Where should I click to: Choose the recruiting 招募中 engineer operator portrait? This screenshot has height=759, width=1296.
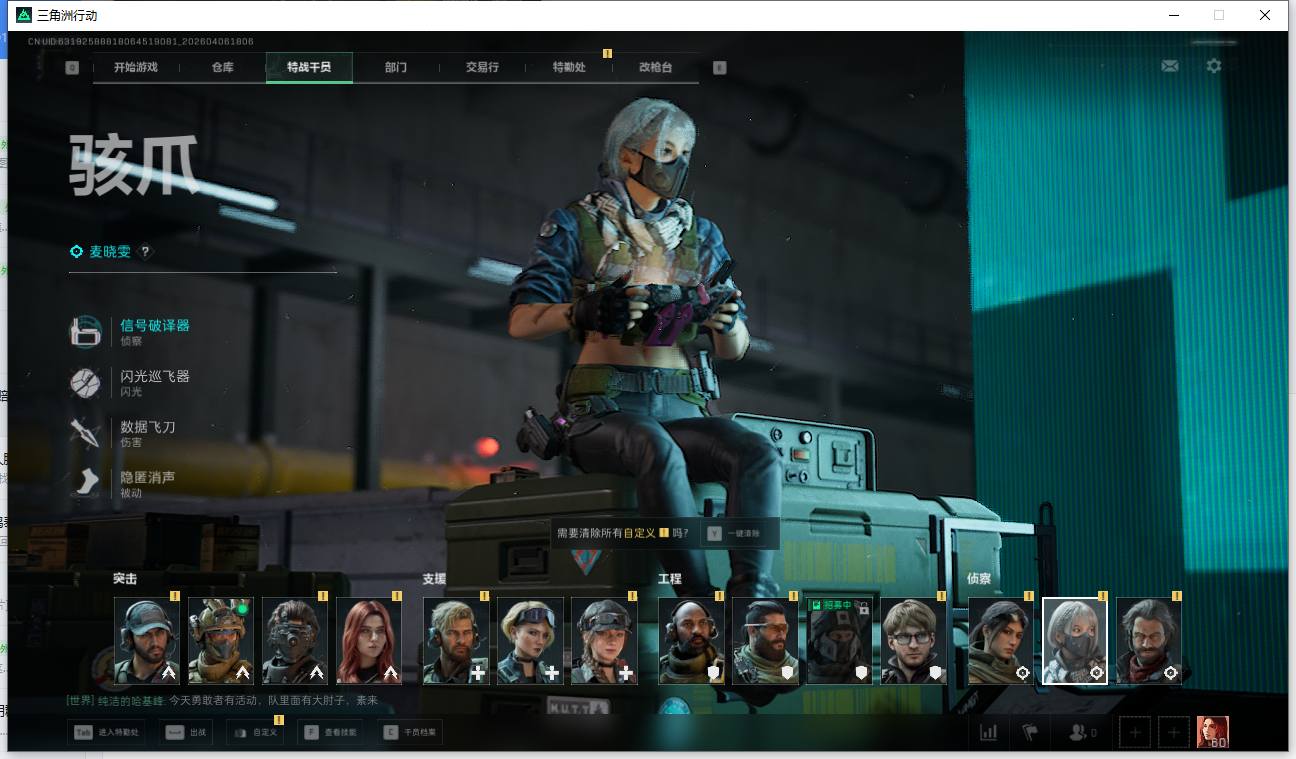coord(839,641)
